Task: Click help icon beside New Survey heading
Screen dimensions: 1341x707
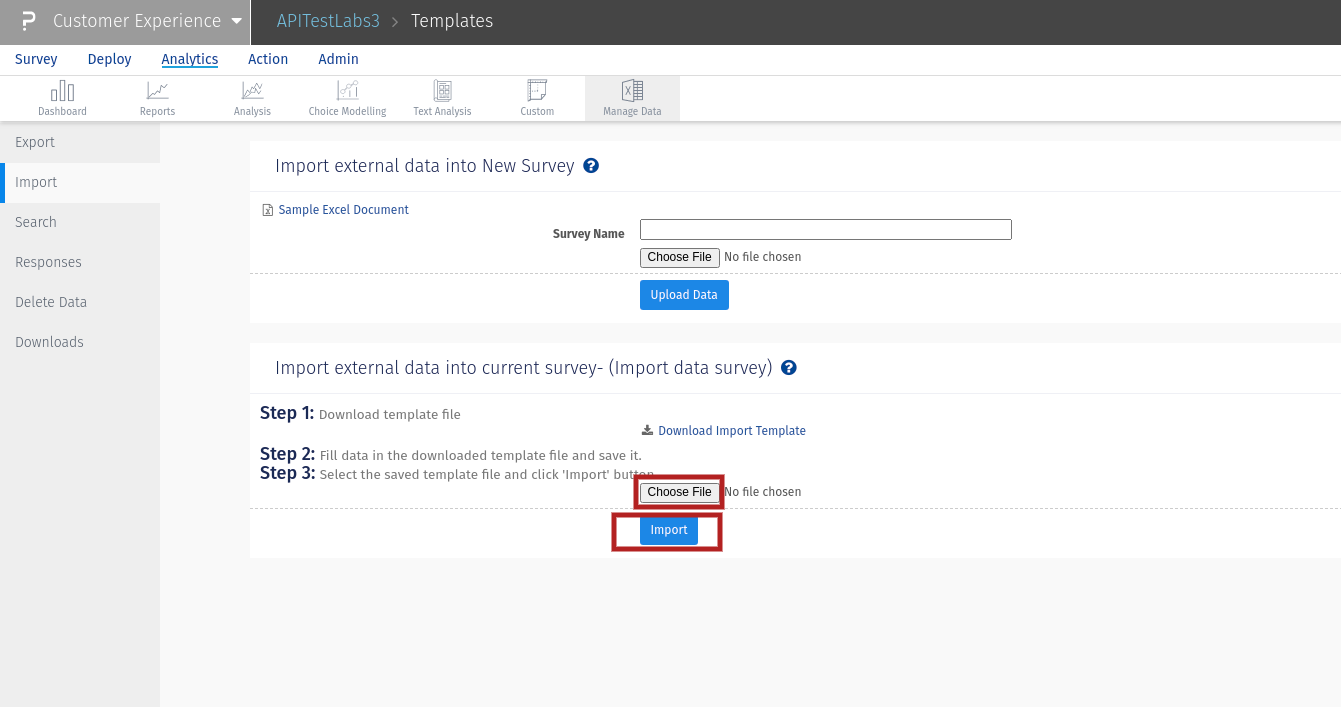Action: [x=591, y=166]
